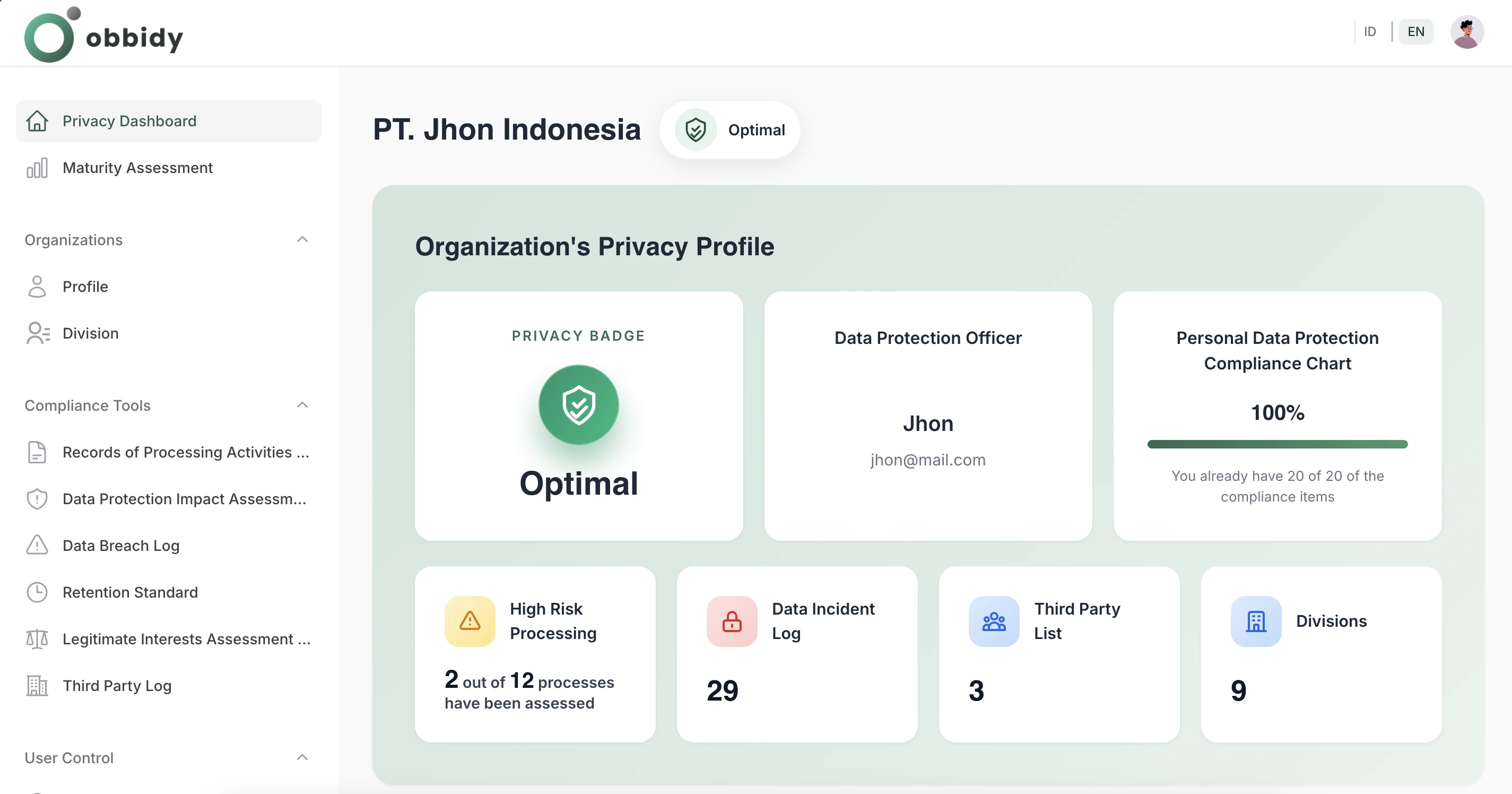The image size is (1512, 794).
Task: Click the Maturity Assessment chart icon
Action: tap(38, 168)
